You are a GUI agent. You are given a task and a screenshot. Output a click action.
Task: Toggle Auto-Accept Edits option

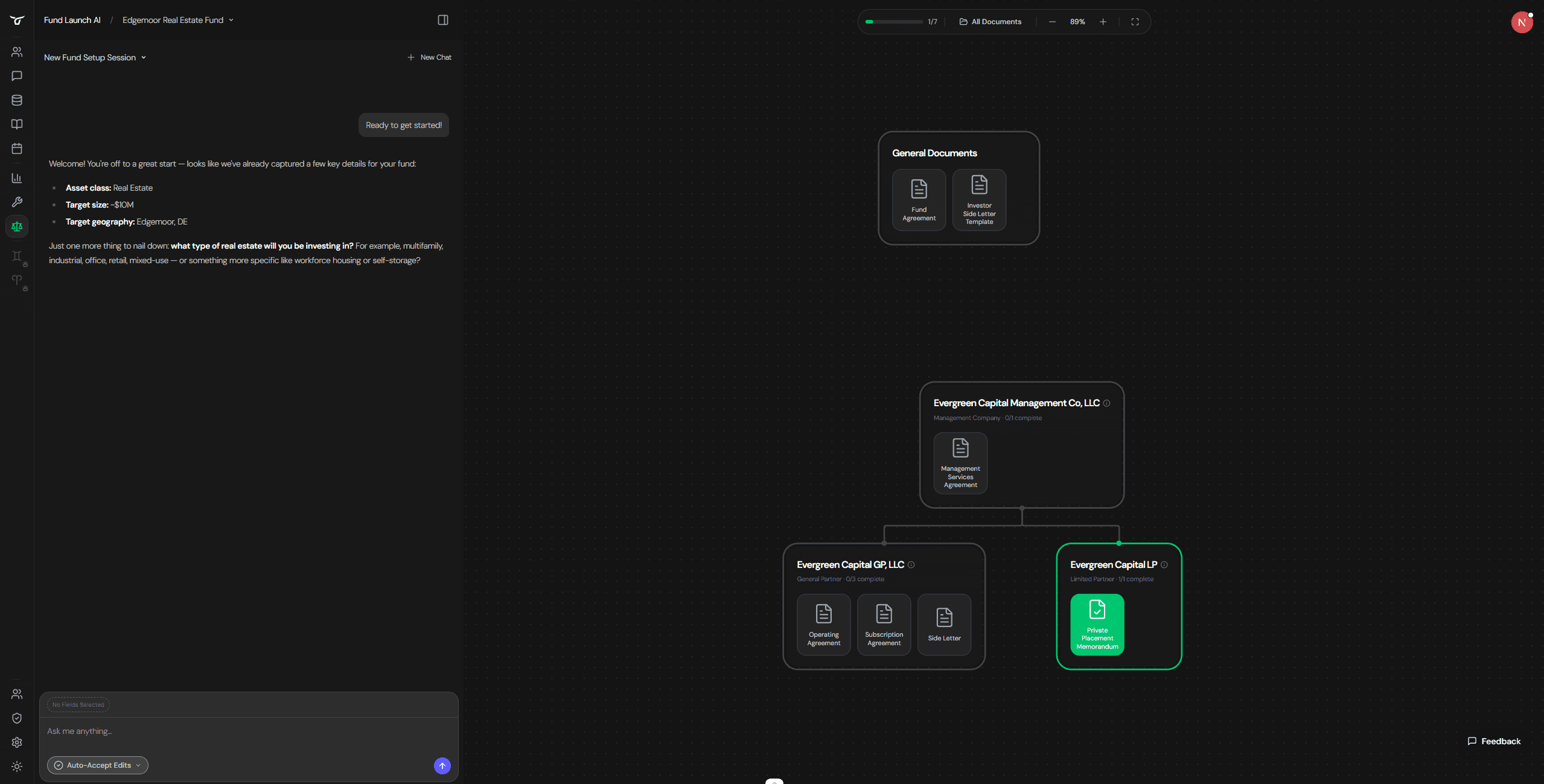pos(98,765)
